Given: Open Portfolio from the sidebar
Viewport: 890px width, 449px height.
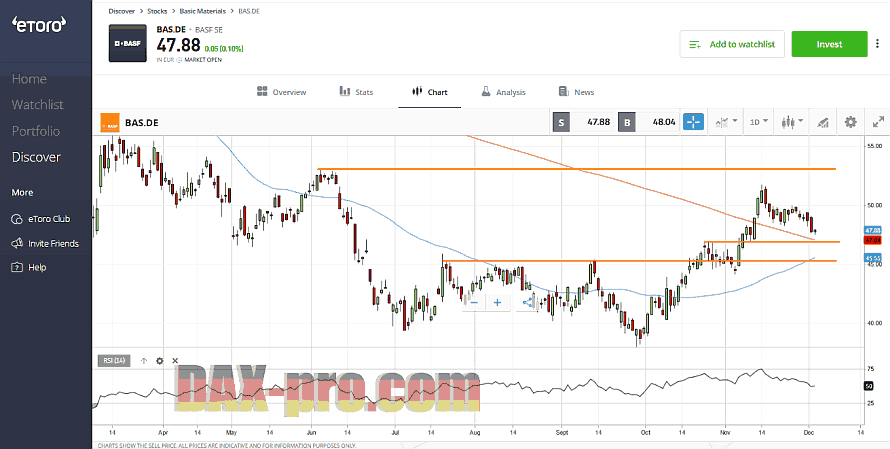Looking at the screenshot, I should [x=36, y=131].
